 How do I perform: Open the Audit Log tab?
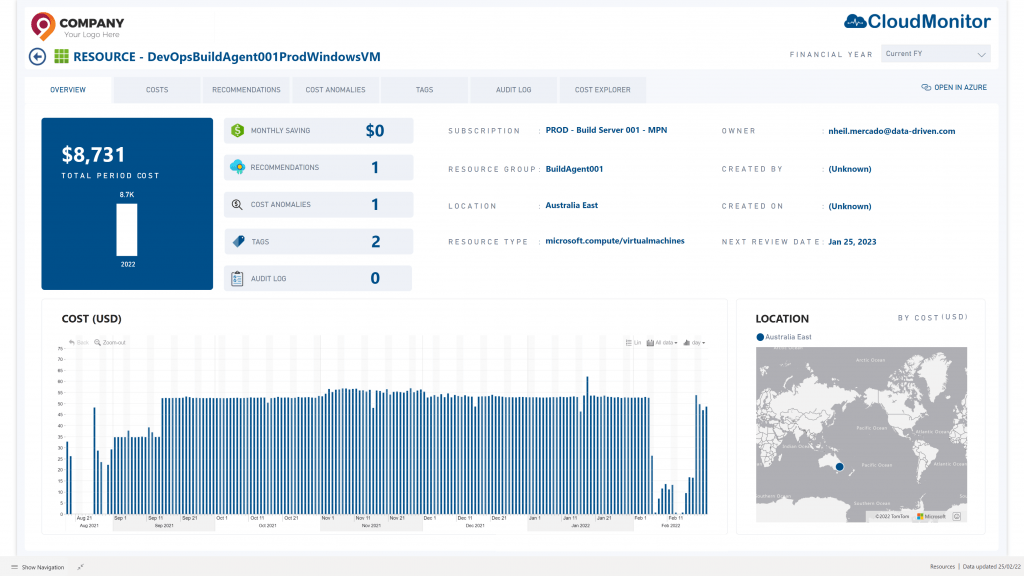pos(513,90)
